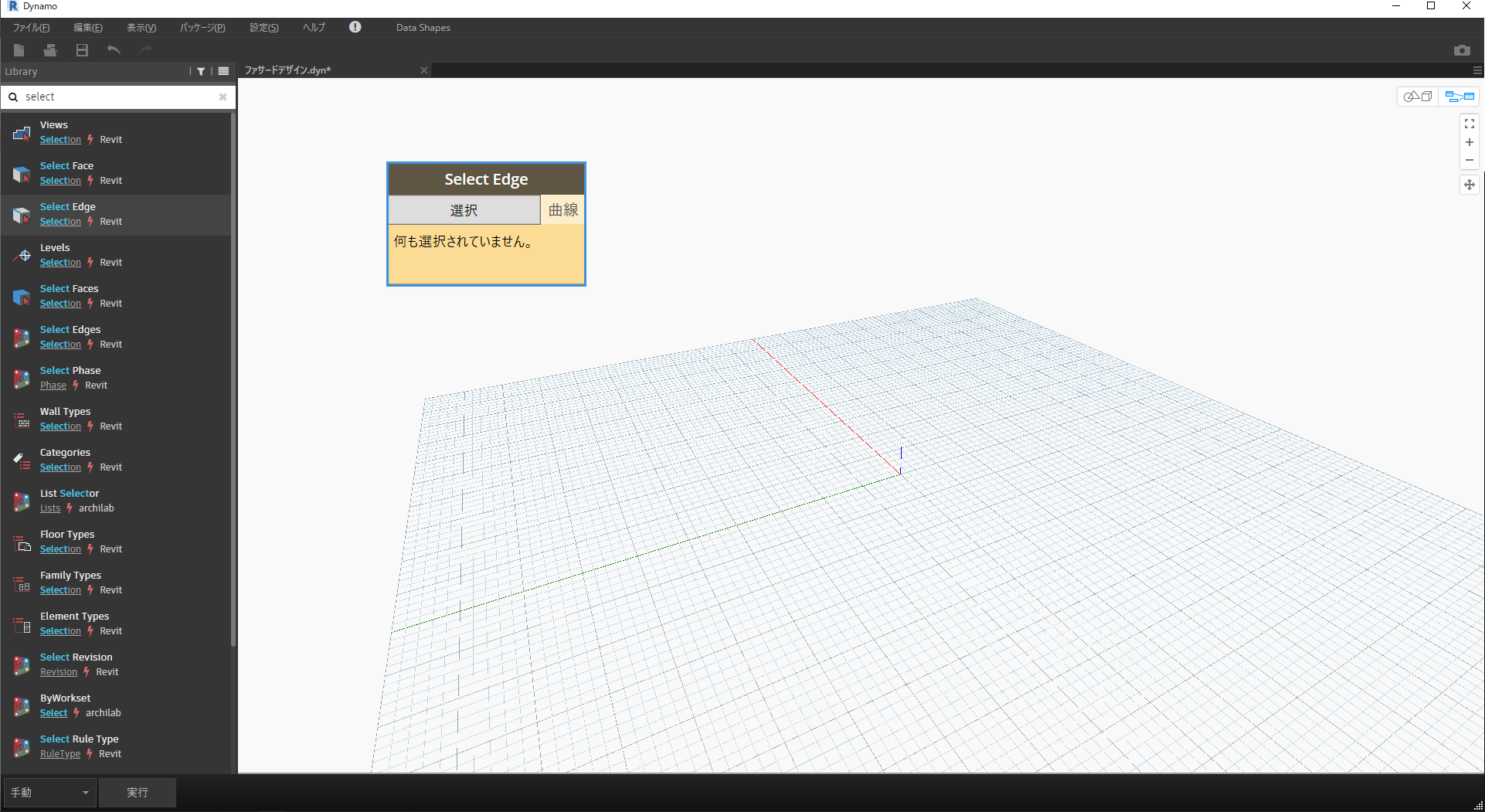The image size is (1485, 812).
Task: Click the Open file toolbar icon
Action: [x=50, y=50]
